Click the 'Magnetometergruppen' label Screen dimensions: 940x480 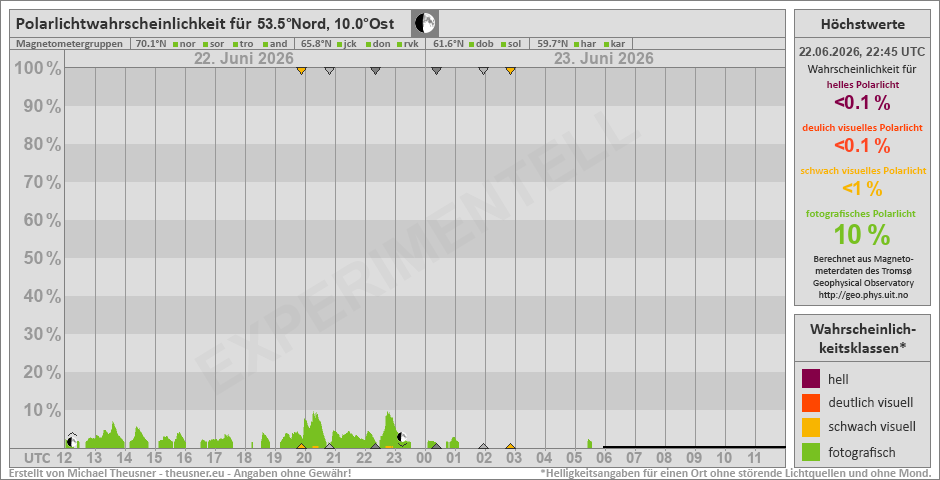(70, 44)
